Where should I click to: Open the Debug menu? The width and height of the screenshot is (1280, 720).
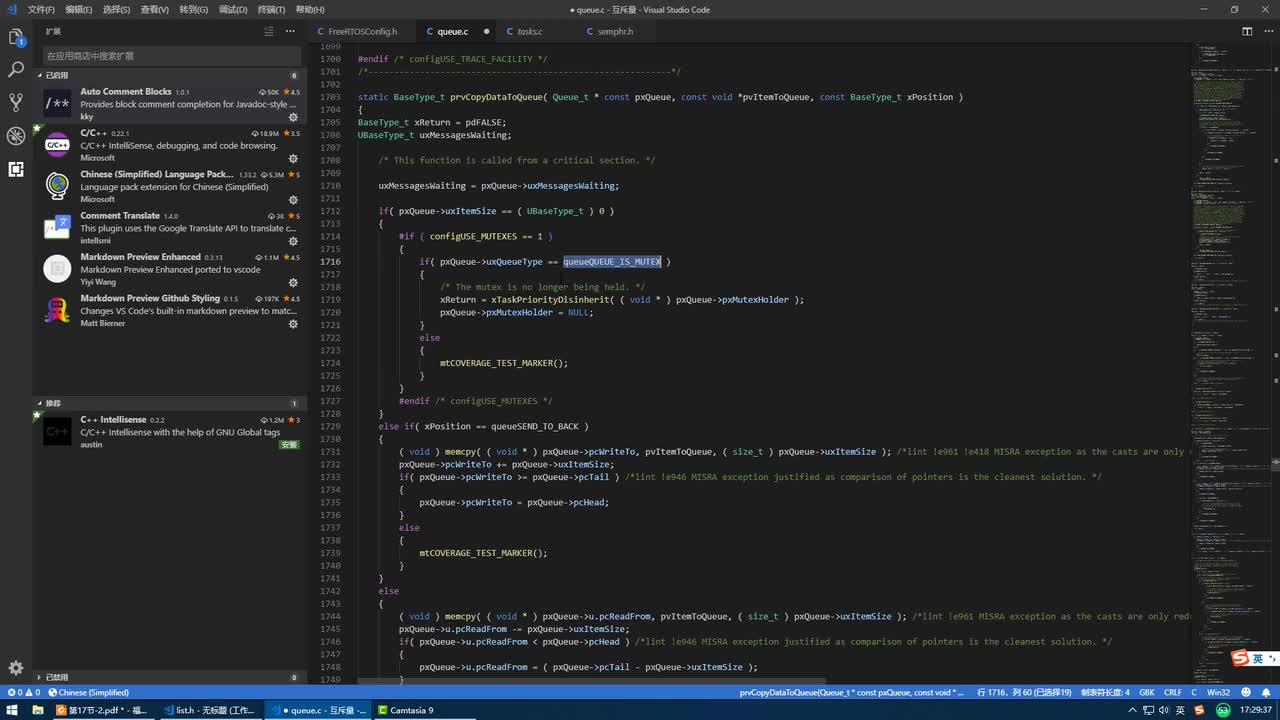click(233, 9)
